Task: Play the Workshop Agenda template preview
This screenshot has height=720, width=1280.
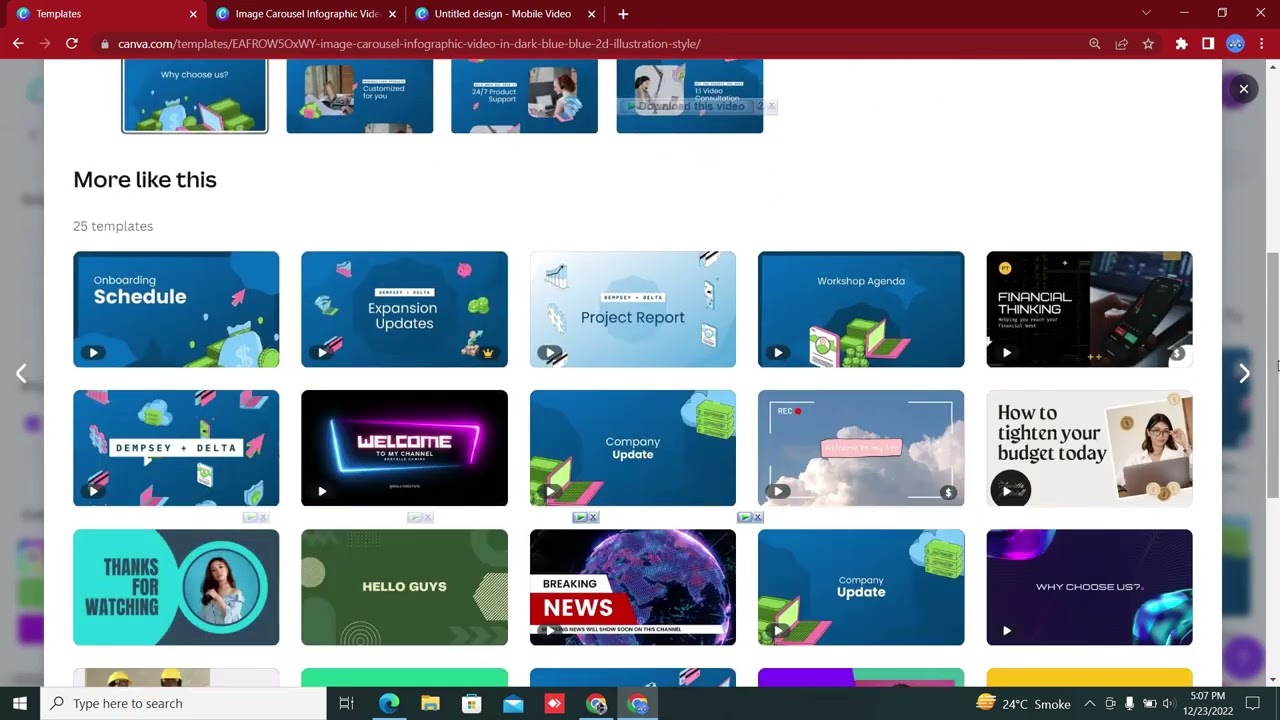Action: [x=778, y=352]
